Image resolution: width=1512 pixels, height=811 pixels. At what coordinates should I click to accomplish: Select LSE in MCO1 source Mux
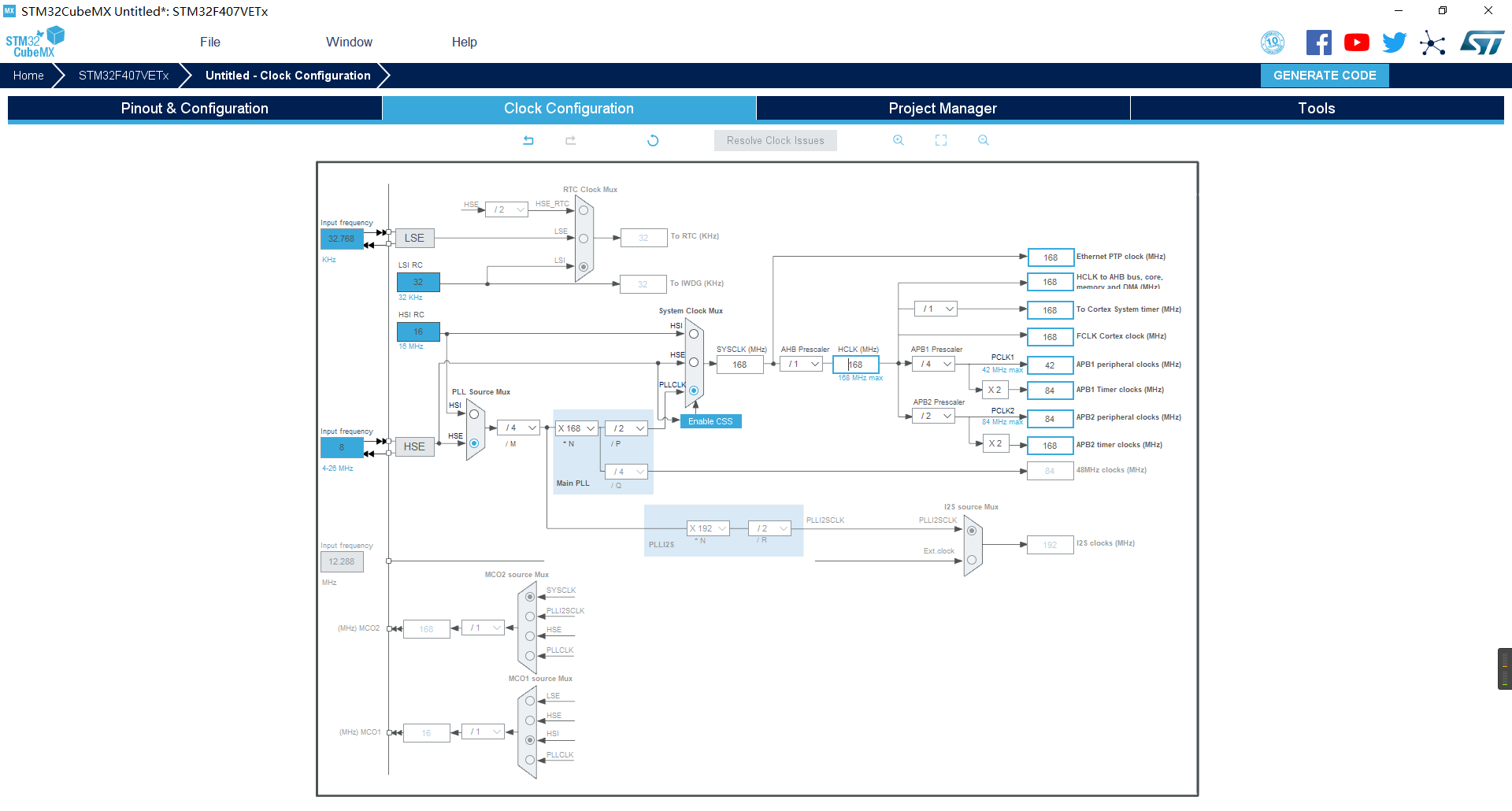point(530,701)
